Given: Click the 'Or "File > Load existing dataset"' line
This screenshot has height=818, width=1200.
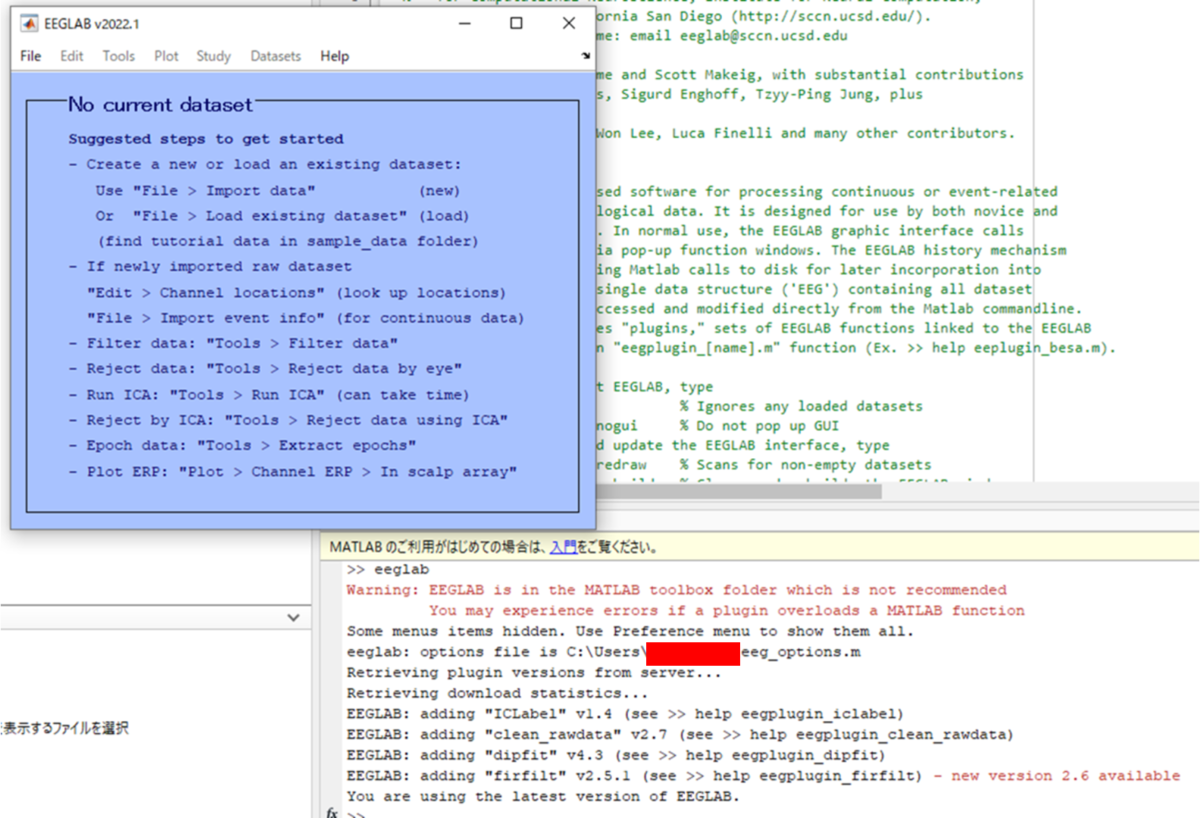Looking at the screenshot, I should pos(282,216).
